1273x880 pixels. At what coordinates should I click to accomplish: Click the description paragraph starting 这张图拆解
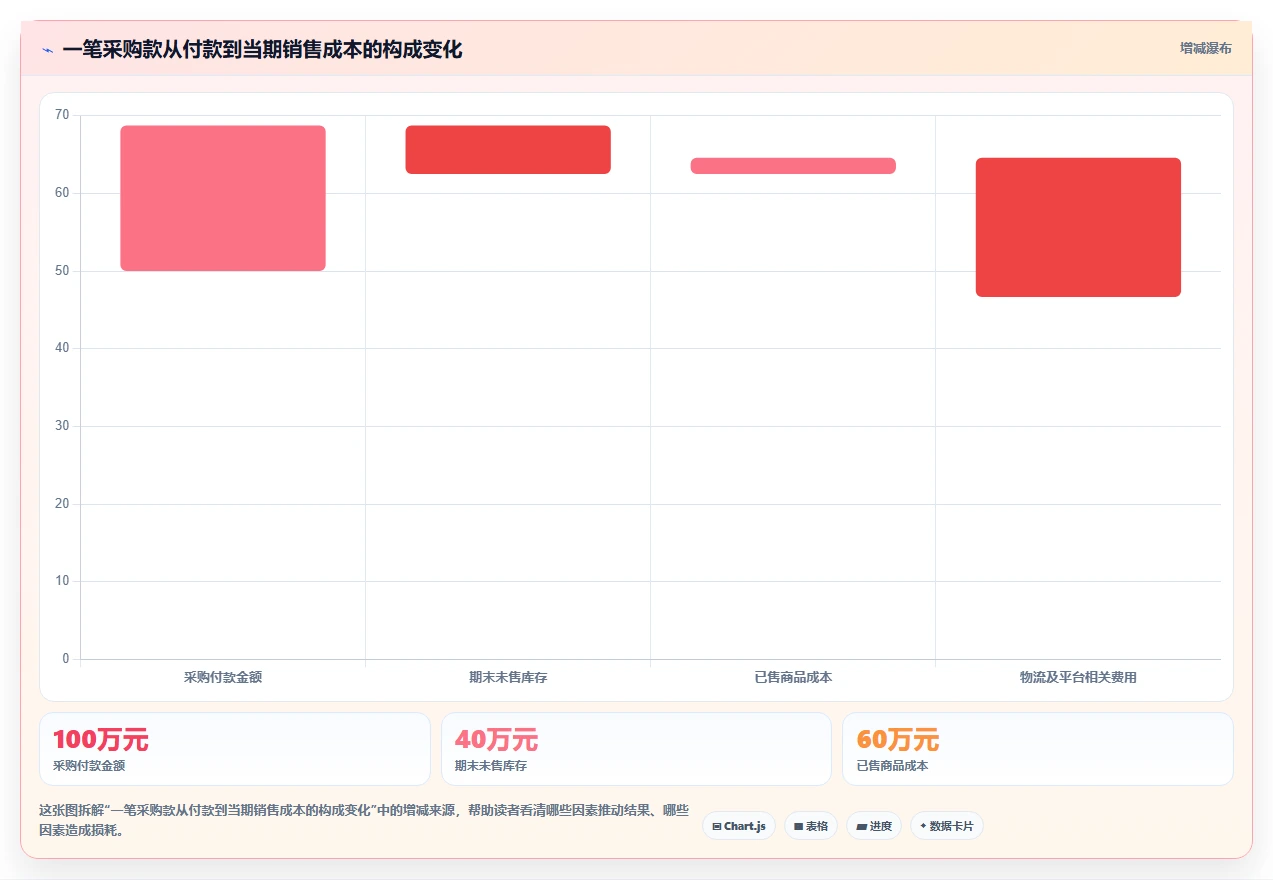click(x=364, y=820)
